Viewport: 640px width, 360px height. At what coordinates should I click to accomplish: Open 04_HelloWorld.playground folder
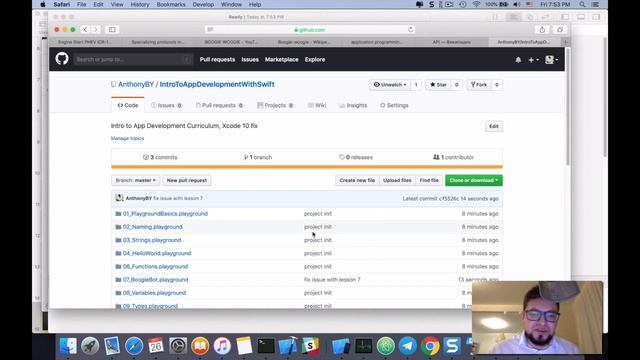157,253
